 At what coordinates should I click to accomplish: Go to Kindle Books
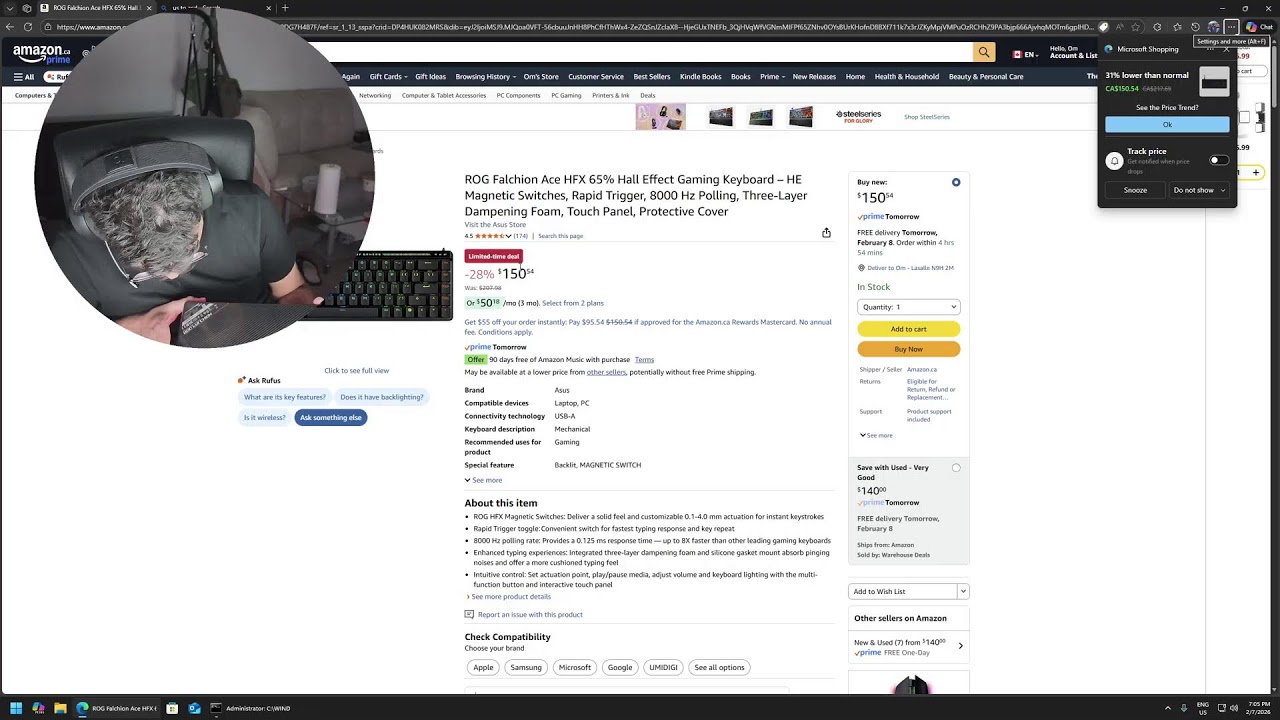(x=700, y=76)
